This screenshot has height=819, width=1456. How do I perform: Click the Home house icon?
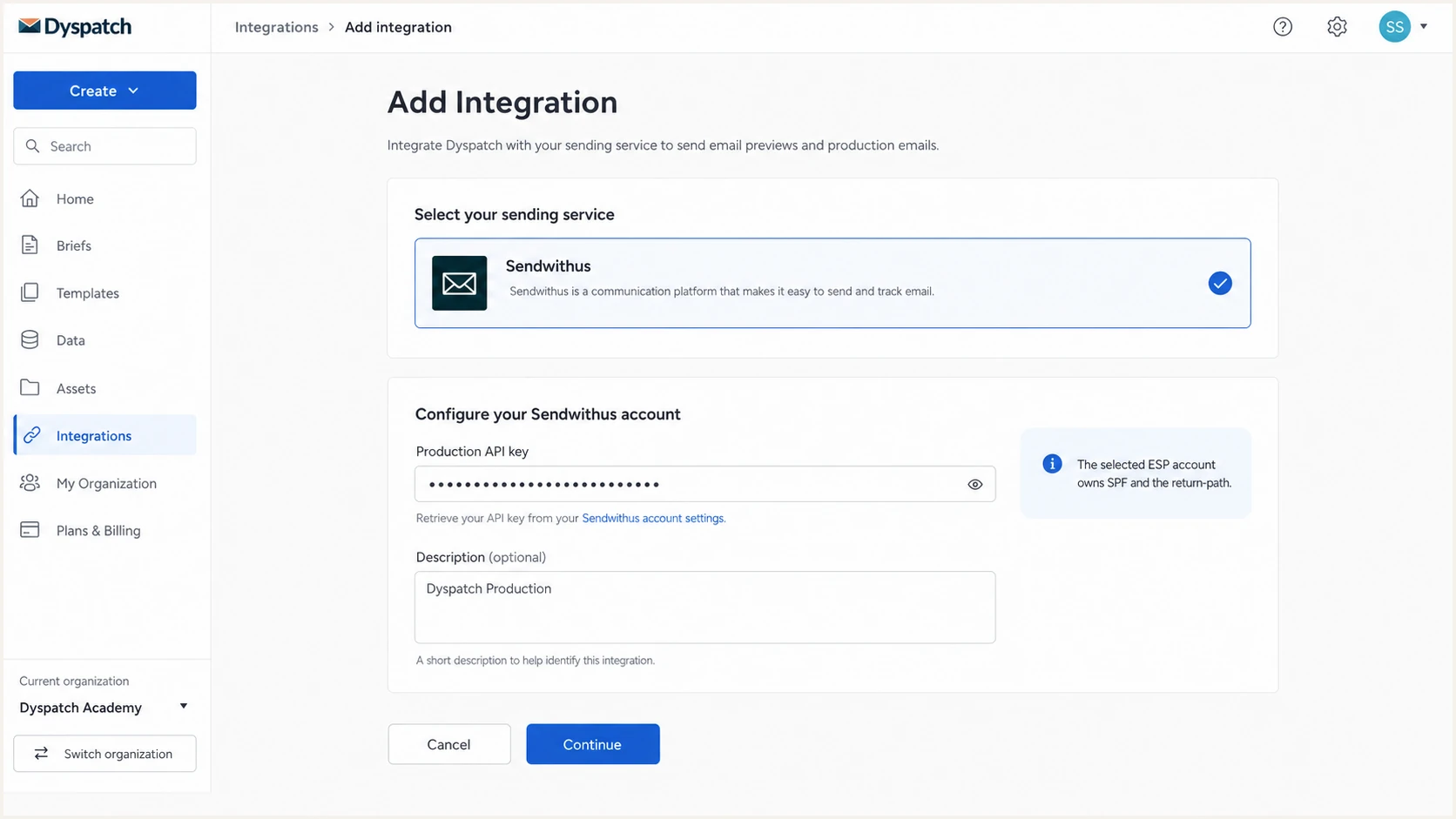click(30, 198)
